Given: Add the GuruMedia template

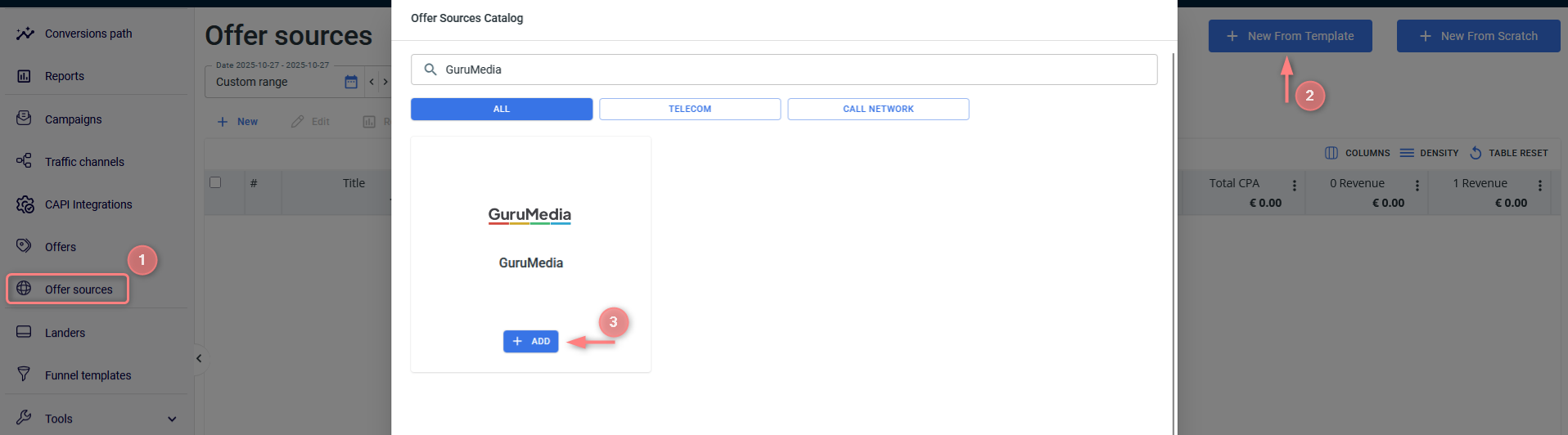Looking at the screenshot, I should [531, 341].
